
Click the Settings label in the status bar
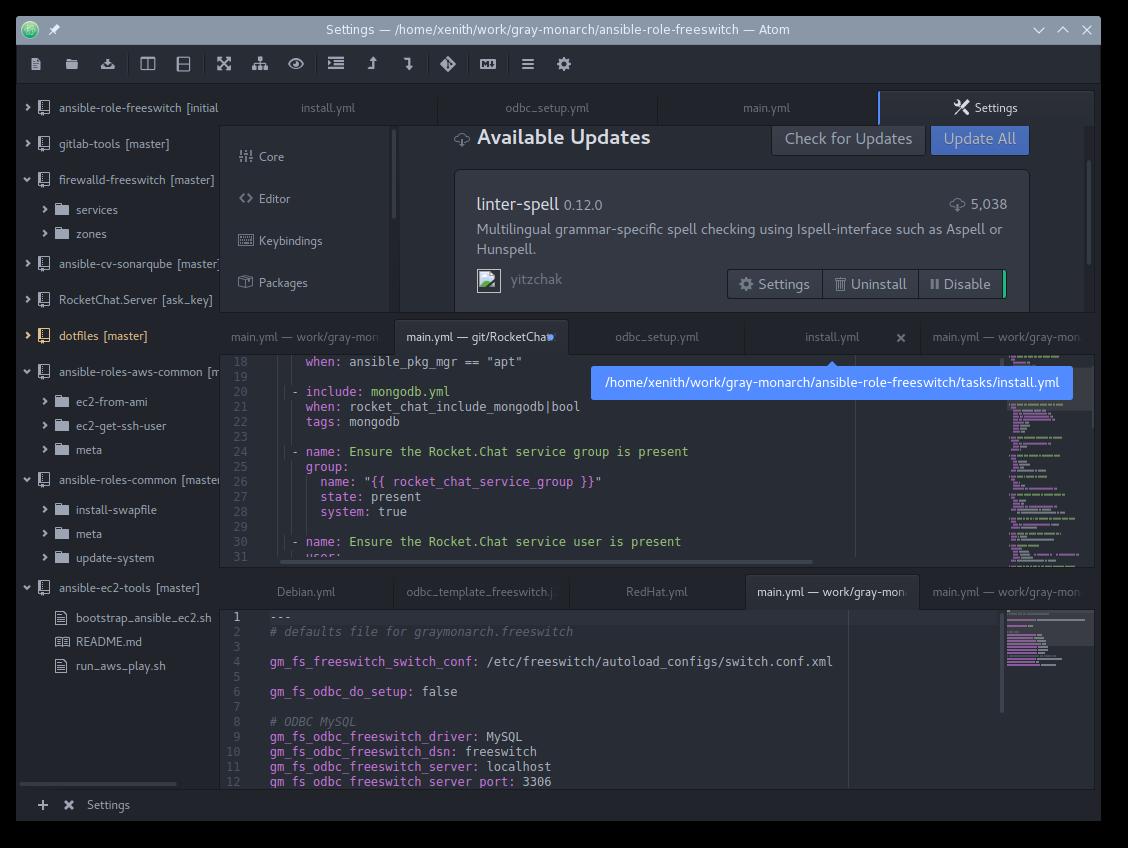pyautogui.click(x=109, y=805)
